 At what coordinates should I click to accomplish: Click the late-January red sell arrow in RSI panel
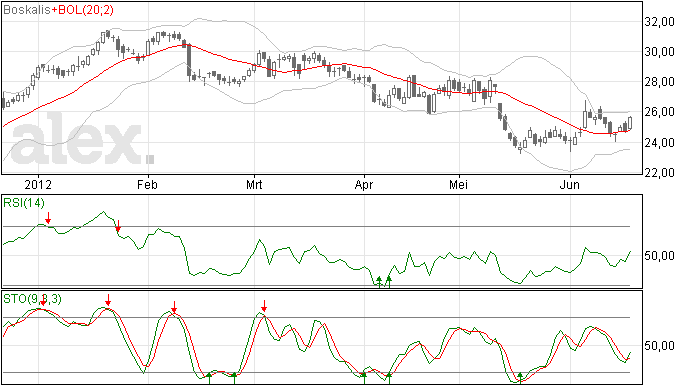(x=118, y=226)
